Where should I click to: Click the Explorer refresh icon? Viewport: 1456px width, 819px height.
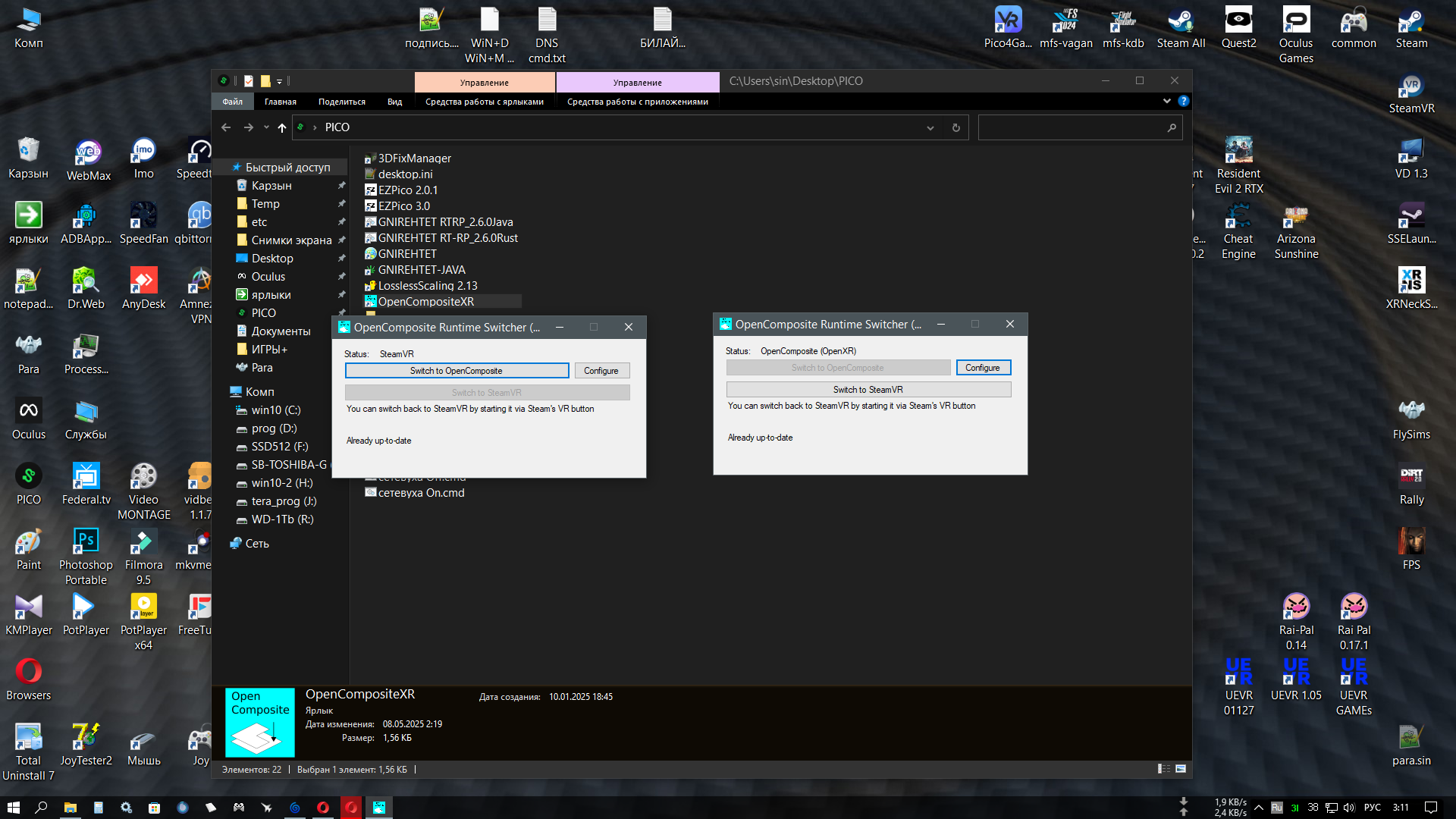955,127
